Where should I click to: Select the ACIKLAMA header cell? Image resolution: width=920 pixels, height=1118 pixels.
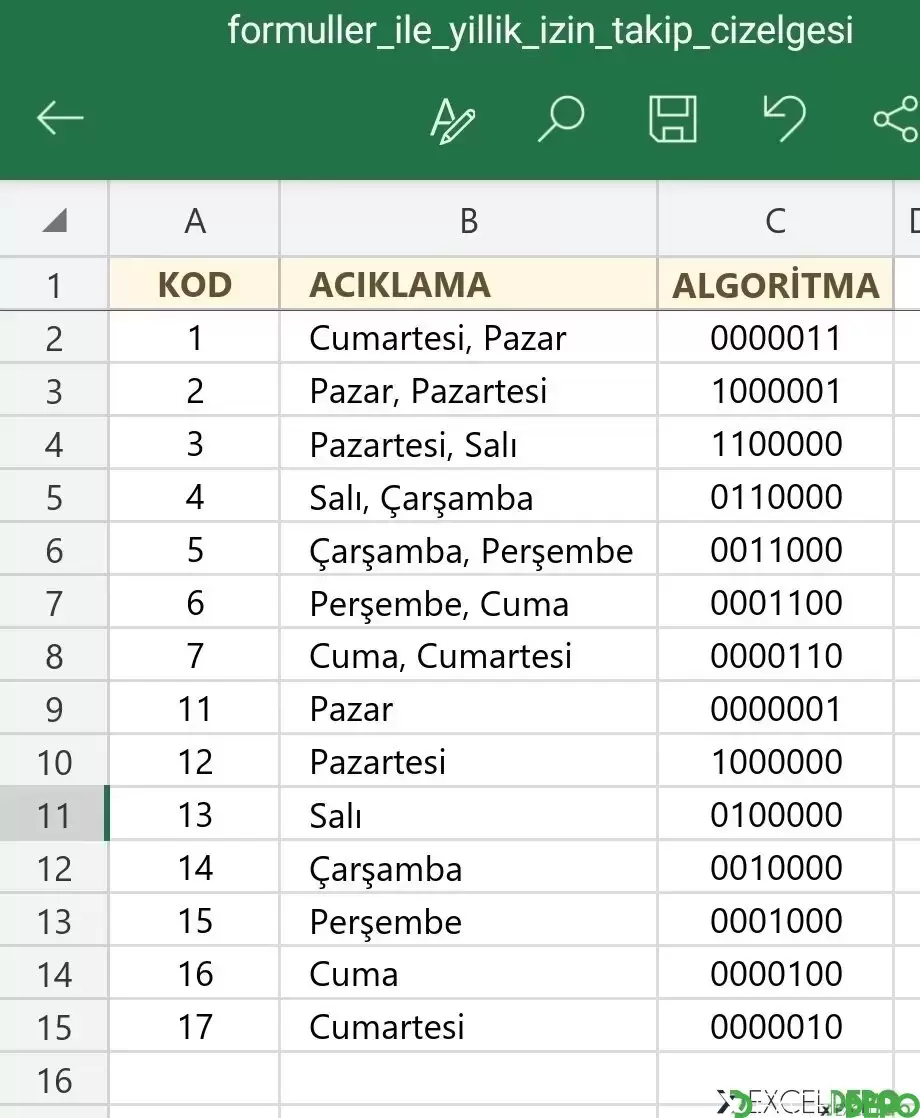[469, 284]
